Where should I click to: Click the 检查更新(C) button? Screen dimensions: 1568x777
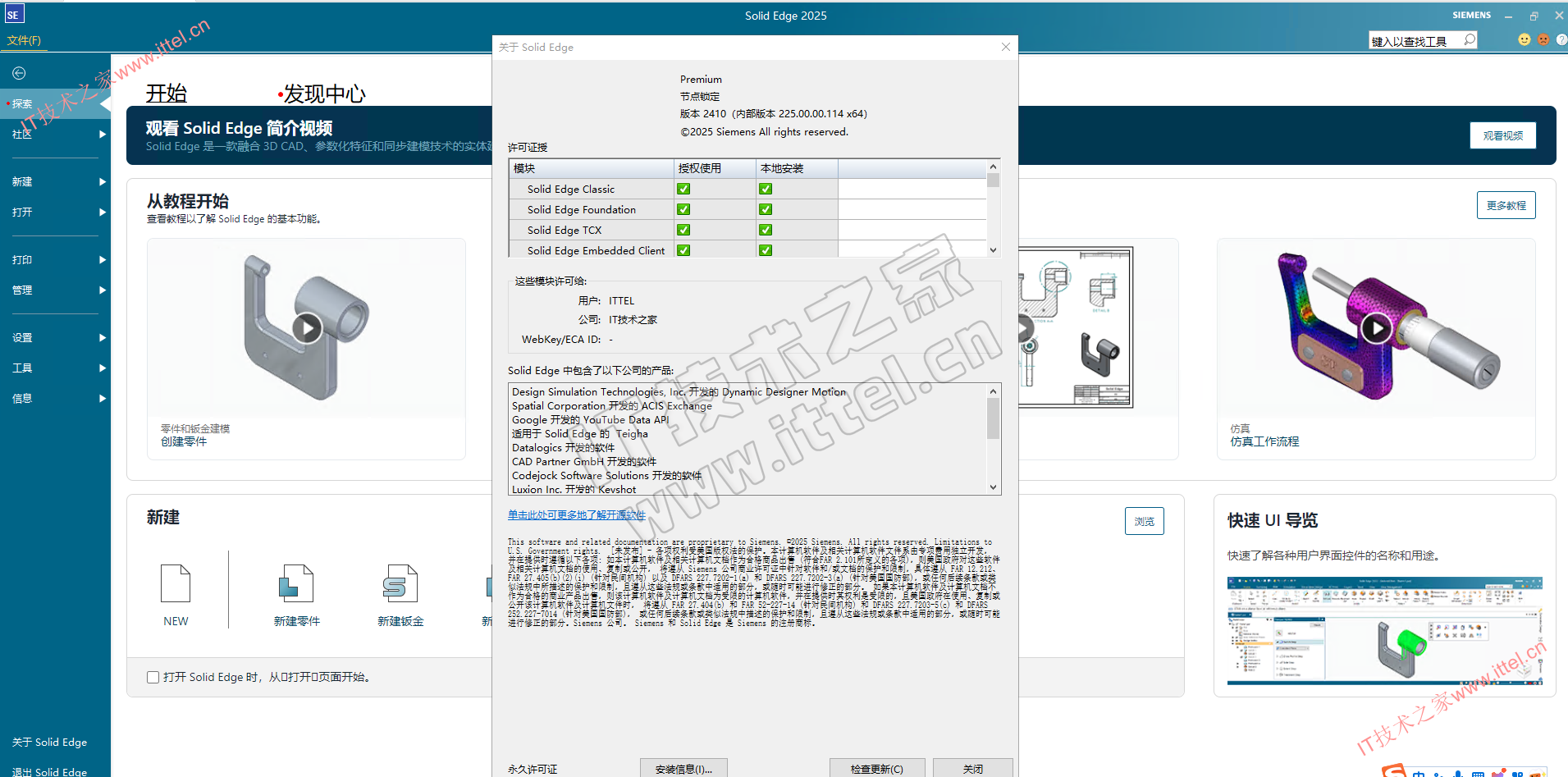click(877, 769)
